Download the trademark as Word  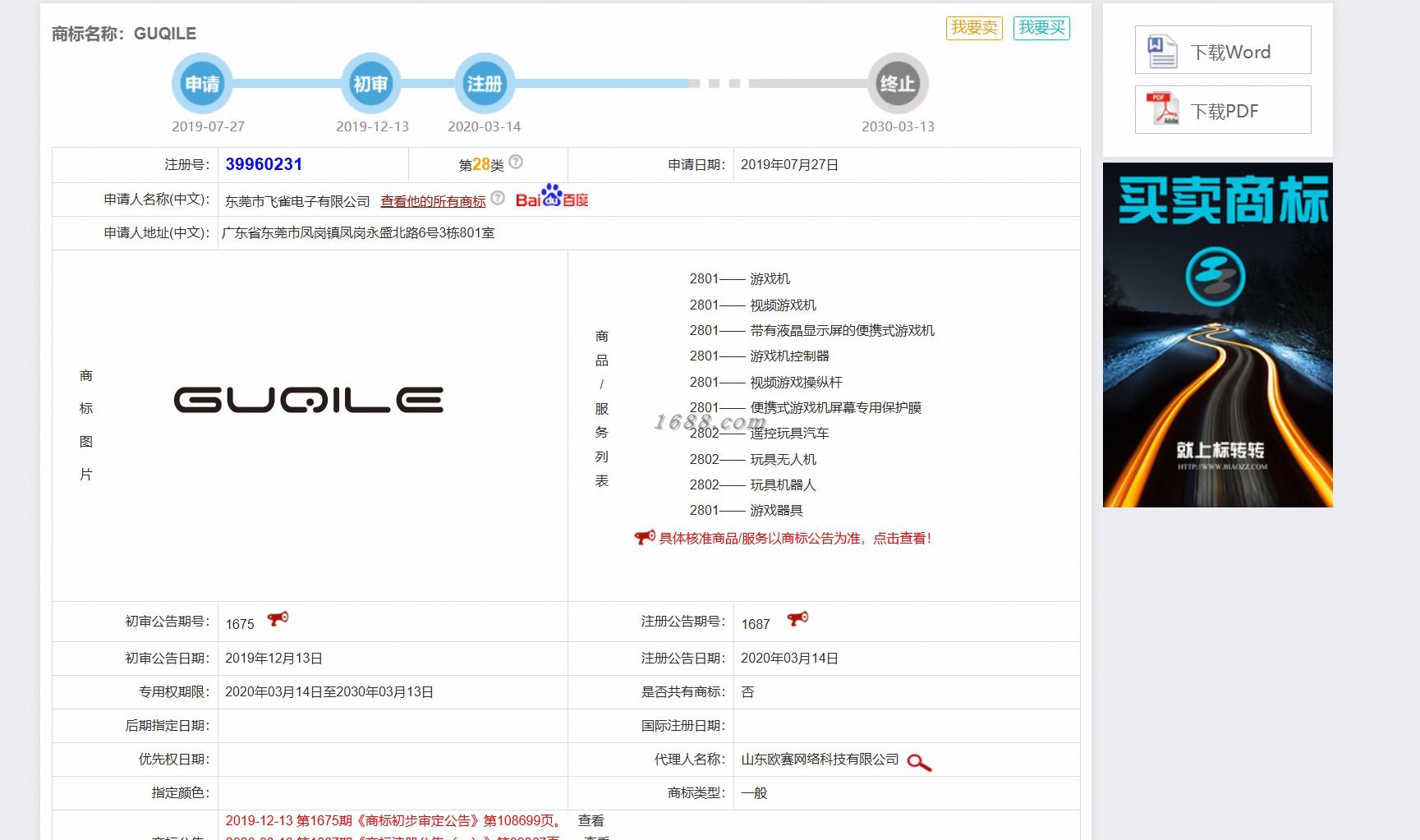pos(1223,50)
